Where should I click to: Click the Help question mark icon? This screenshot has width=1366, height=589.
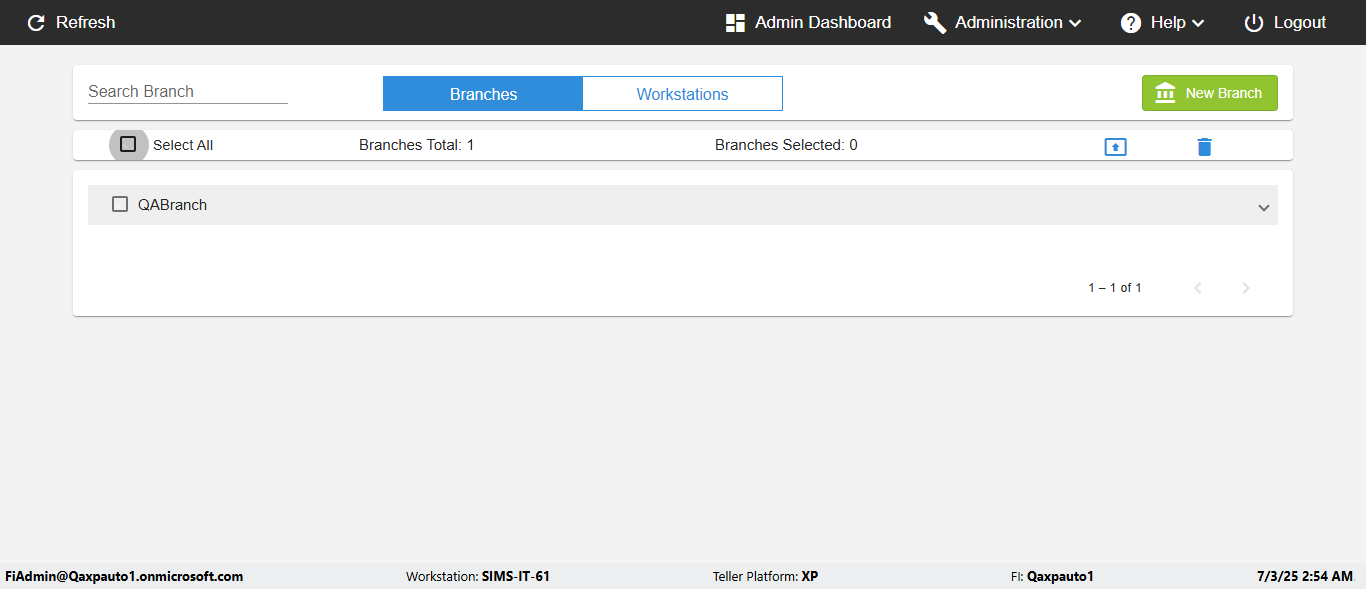coord(1131,23)
